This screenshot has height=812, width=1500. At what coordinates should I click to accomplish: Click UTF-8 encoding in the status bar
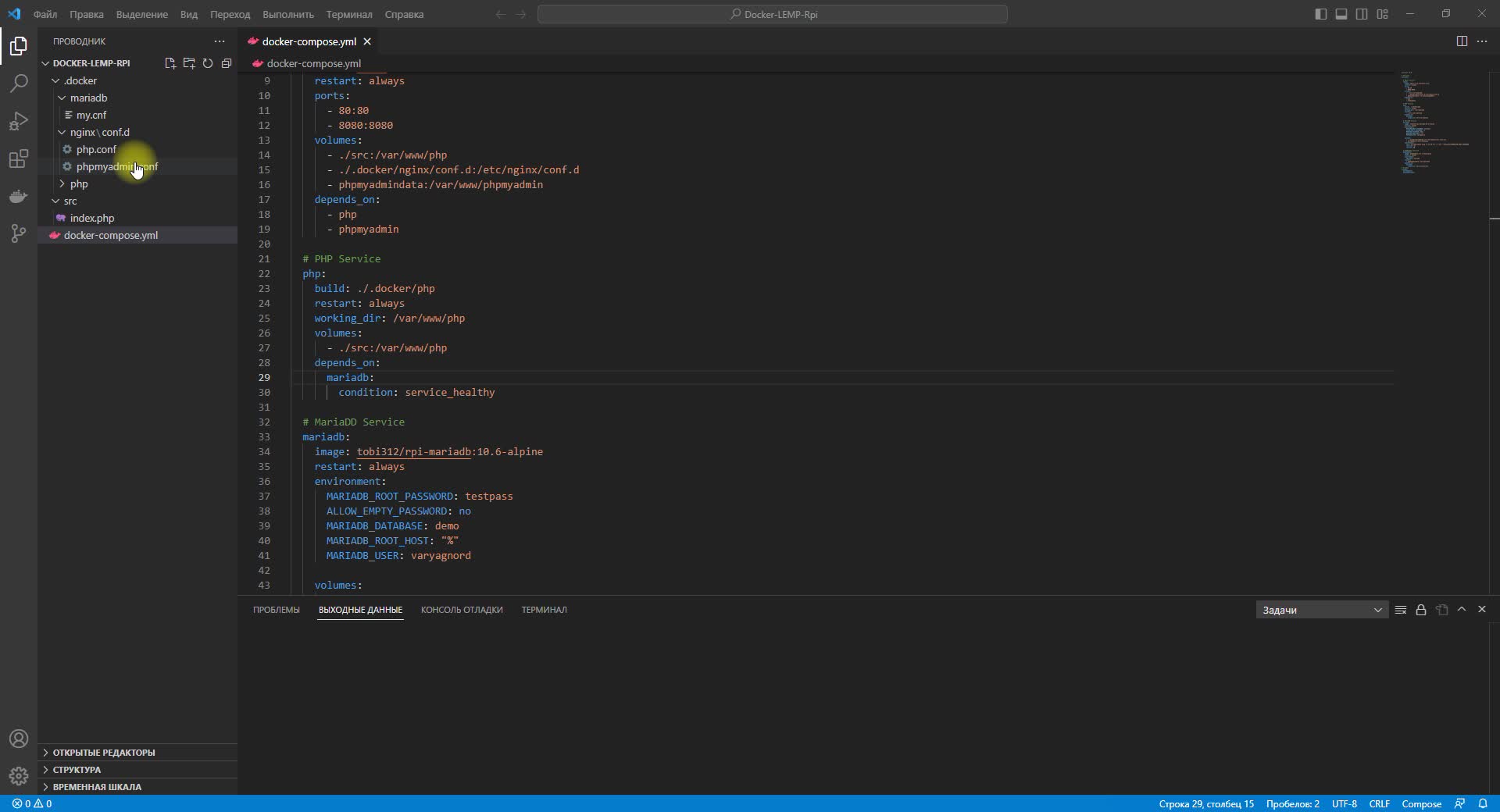1344,803
